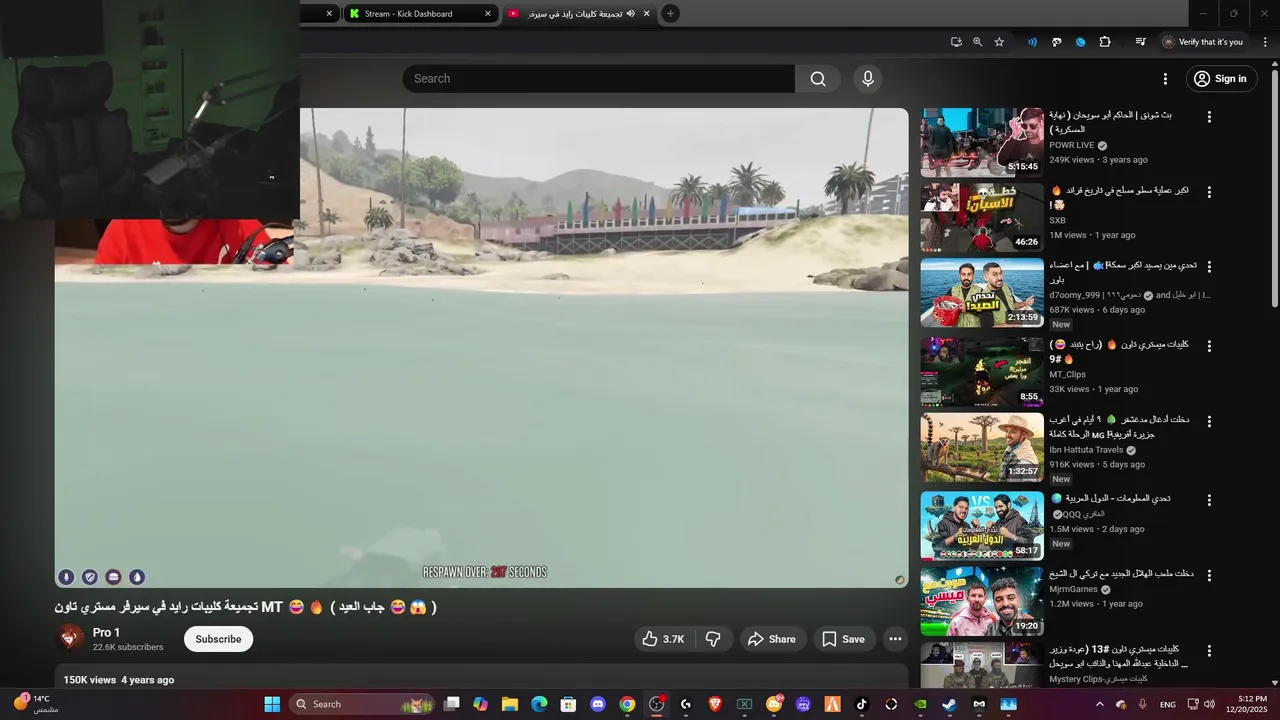Open options menu for Ibn Hattuta Travels video
This screenshot has height=720, width=1280.
pos(1209,422)
